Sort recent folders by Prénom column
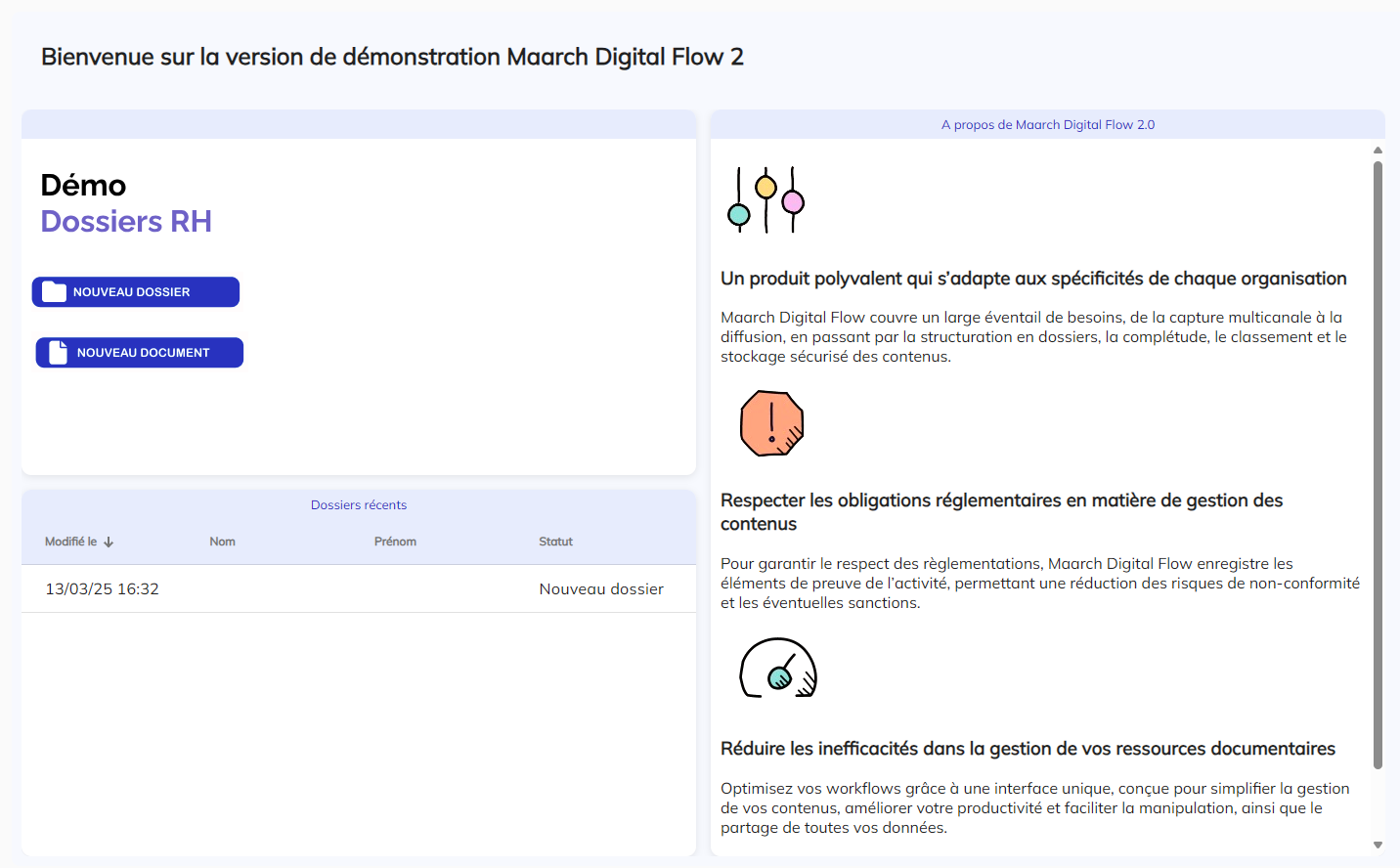1400x868 pixels. pyautogui.click(x=395, y=542)
